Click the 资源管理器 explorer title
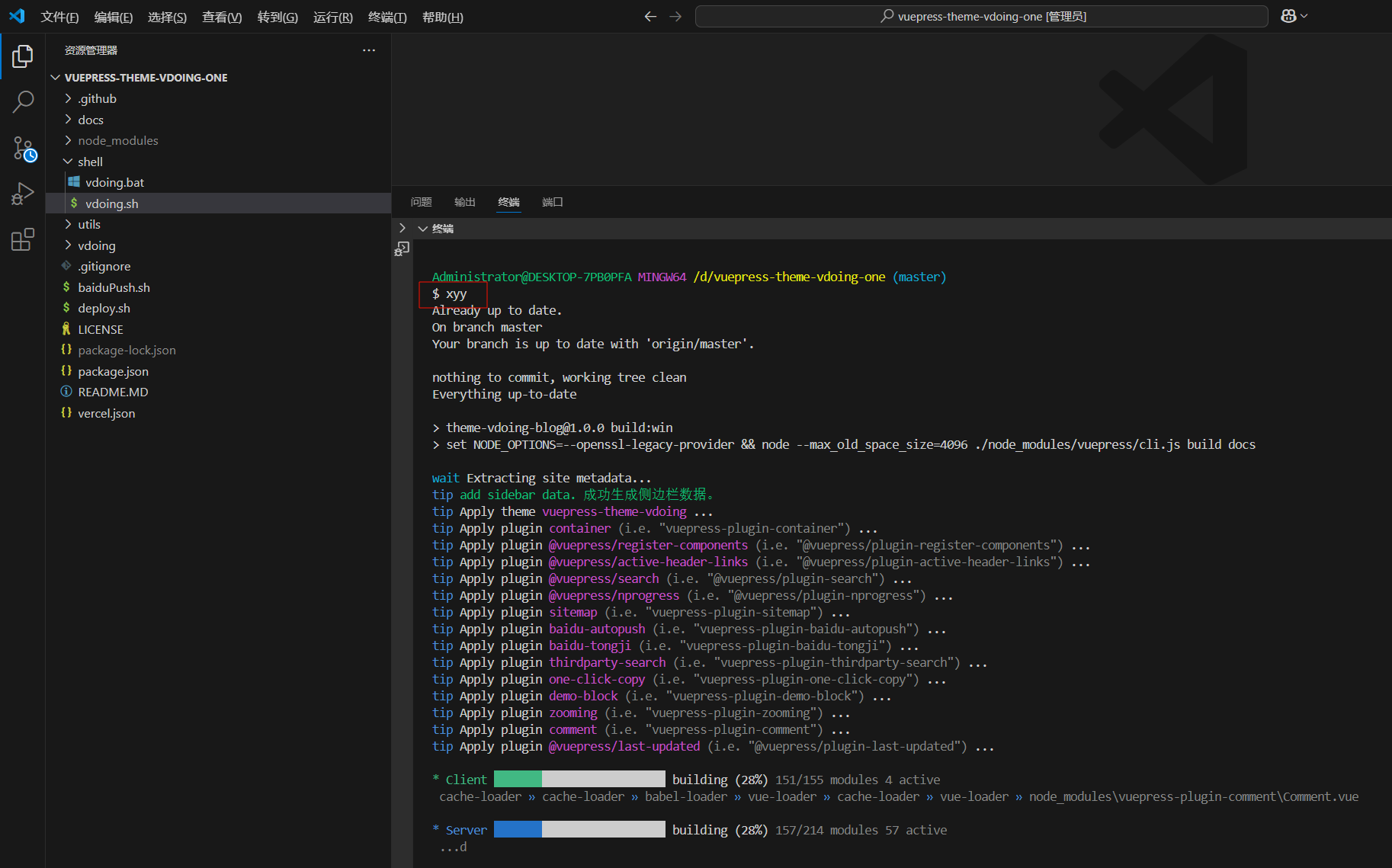 pos(91,50)
